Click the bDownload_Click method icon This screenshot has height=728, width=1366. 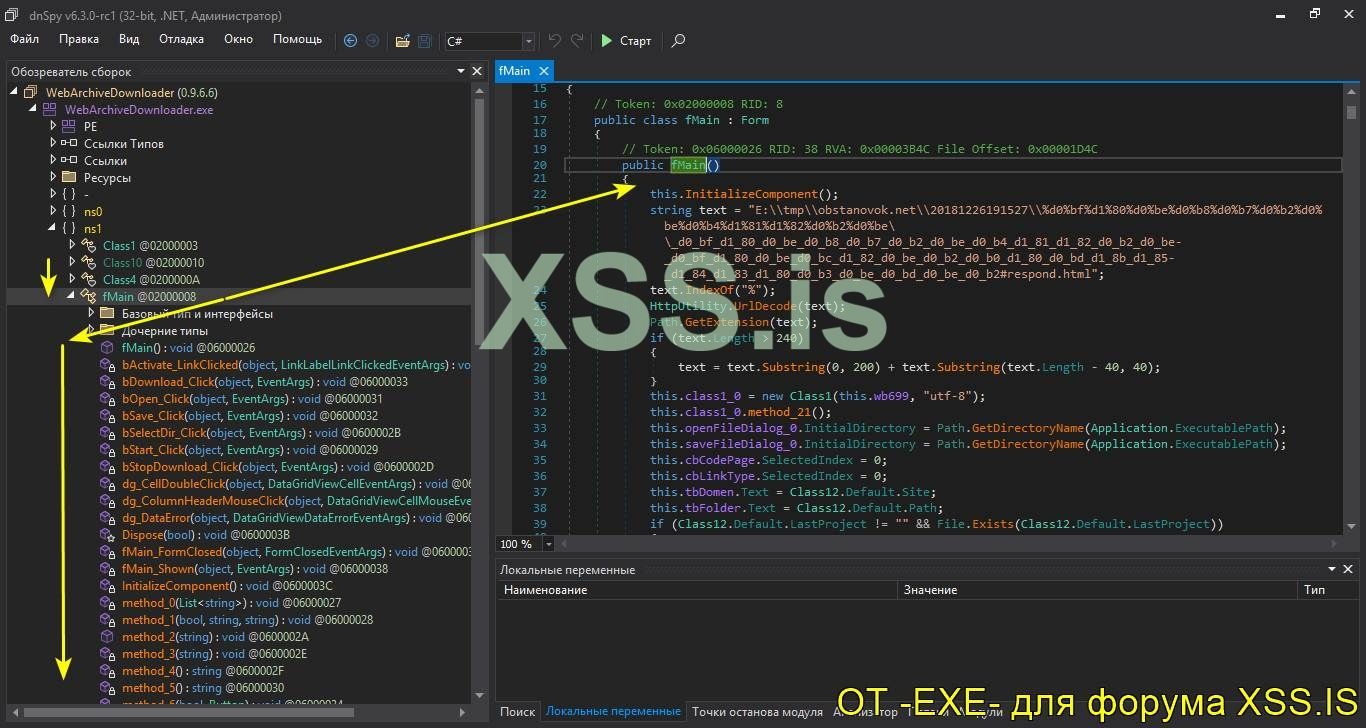(107, 382)
